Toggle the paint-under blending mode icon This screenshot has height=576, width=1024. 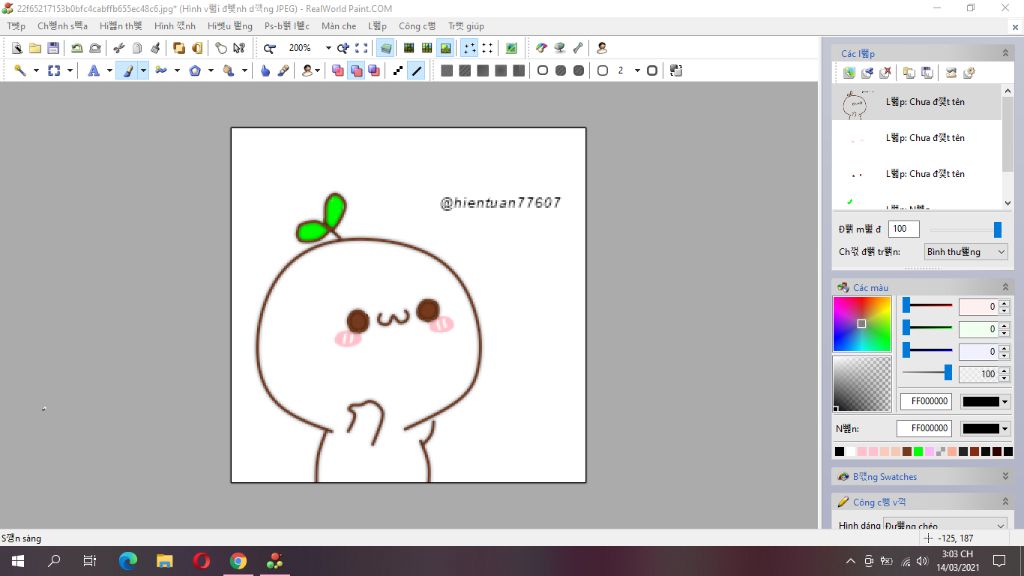(374, 71)
